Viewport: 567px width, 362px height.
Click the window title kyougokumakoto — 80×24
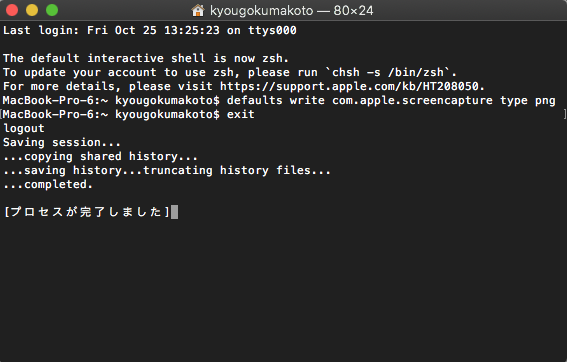click(291, 10)
